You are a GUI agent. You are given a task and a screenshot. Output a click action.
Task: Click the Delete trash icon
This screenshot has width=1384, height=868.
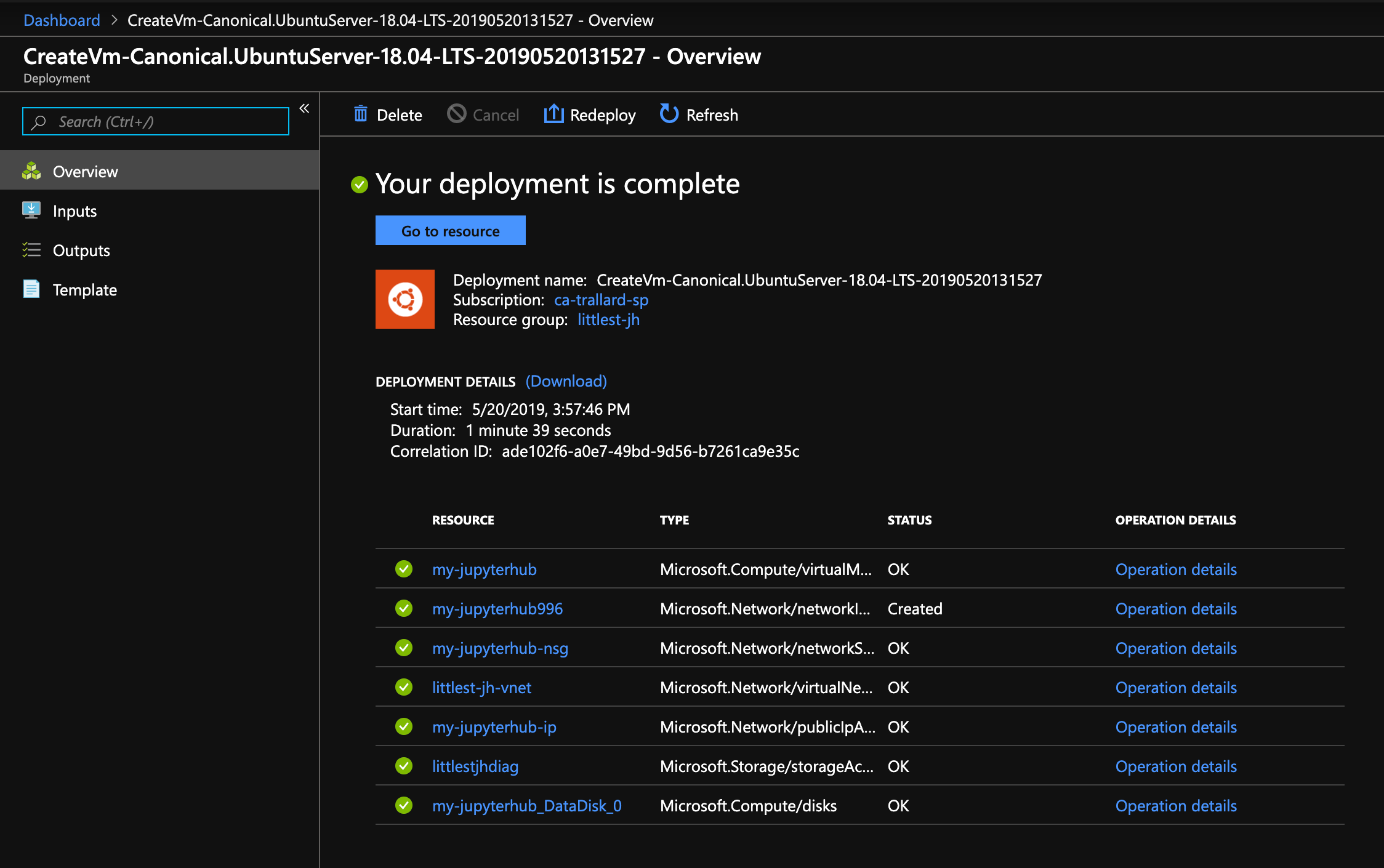[x=361, y=115]
